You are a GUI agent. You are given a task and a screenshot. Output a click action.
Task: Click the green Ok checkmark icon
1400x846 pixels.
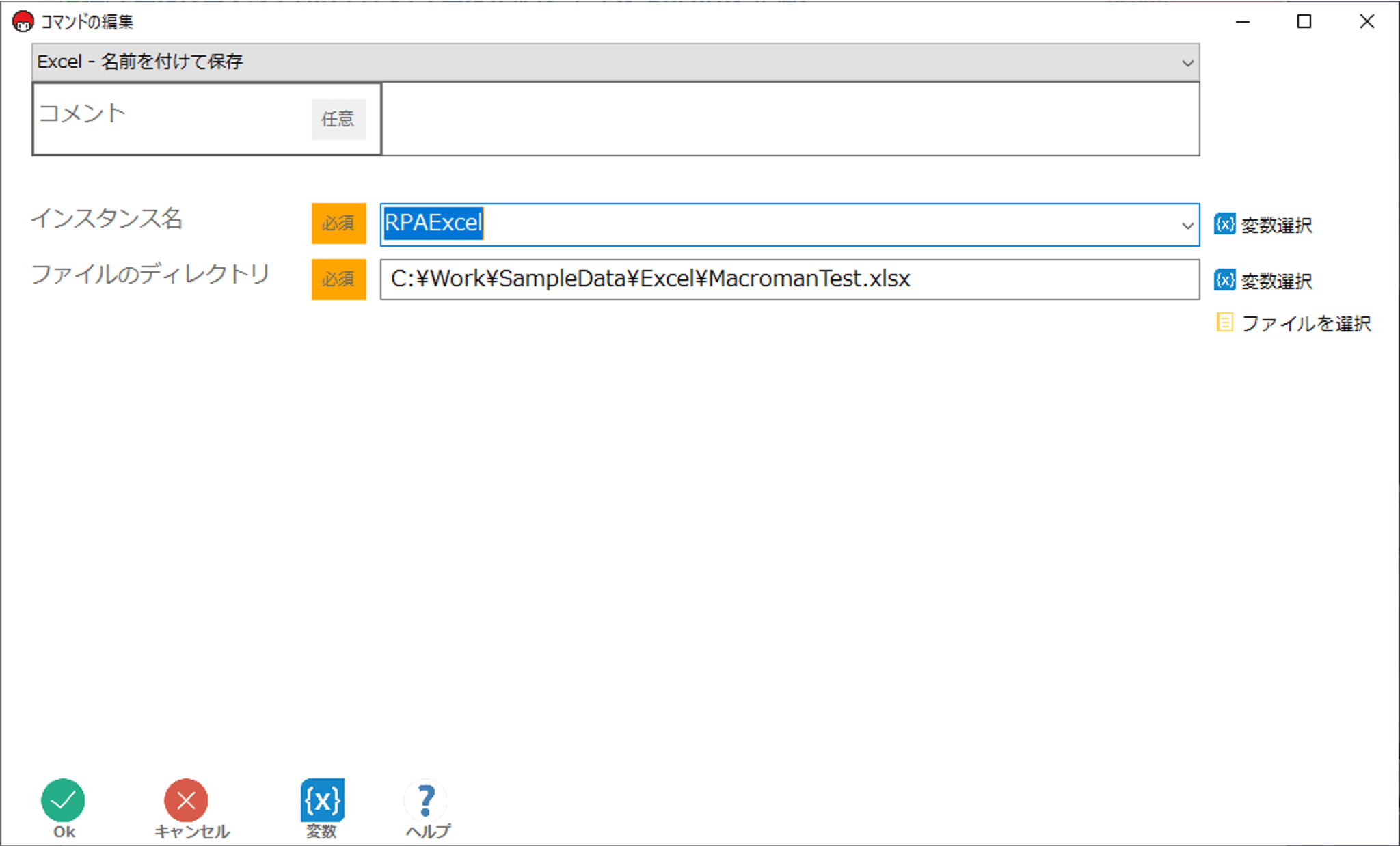click(63, 800)
